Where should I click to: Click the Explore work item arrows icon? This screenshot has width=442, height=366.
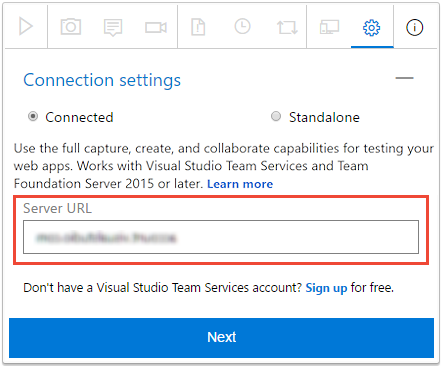point(287,27)
